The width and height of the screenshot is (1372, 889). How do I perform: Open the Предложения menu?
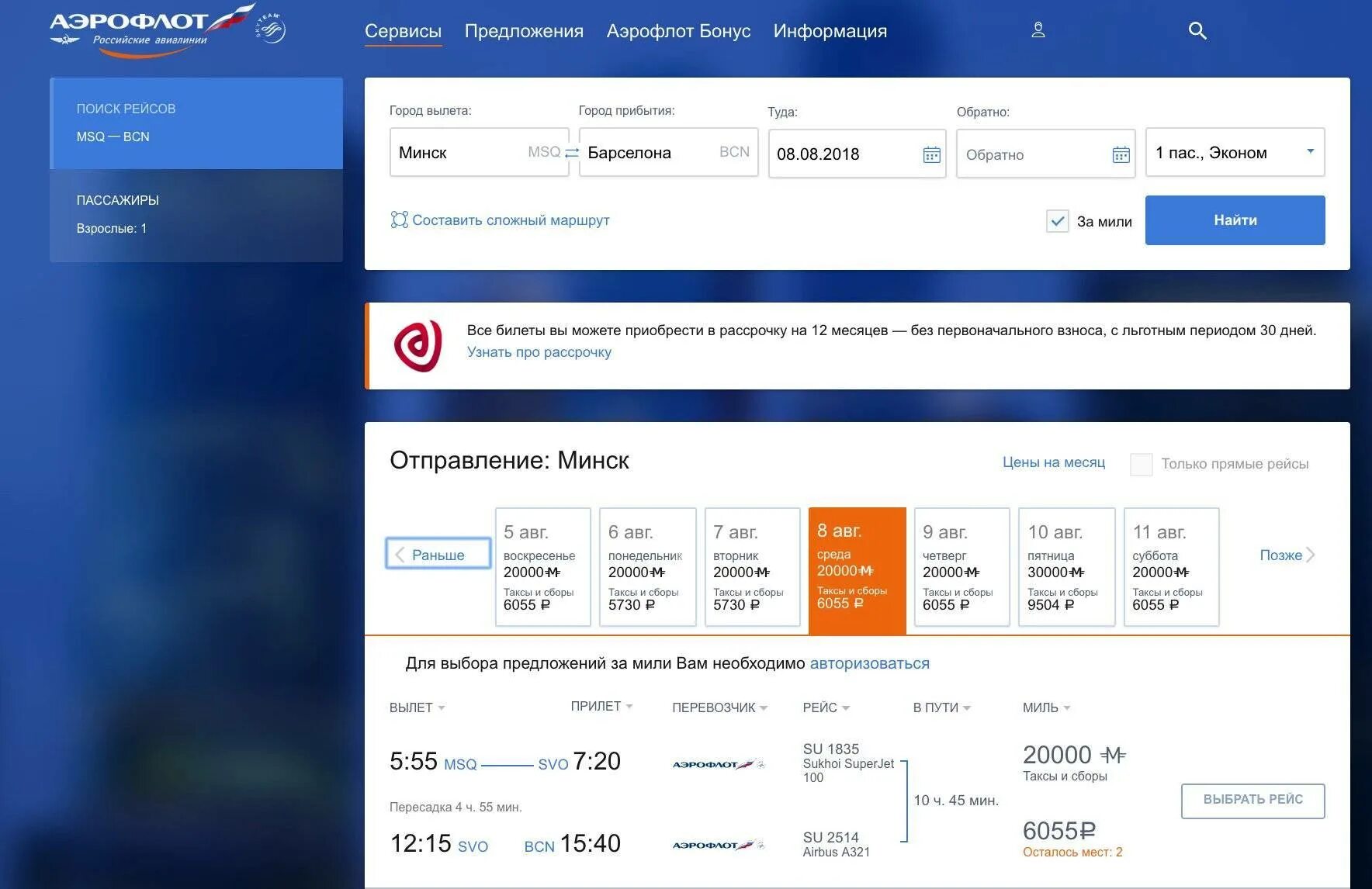pos(524,31)
